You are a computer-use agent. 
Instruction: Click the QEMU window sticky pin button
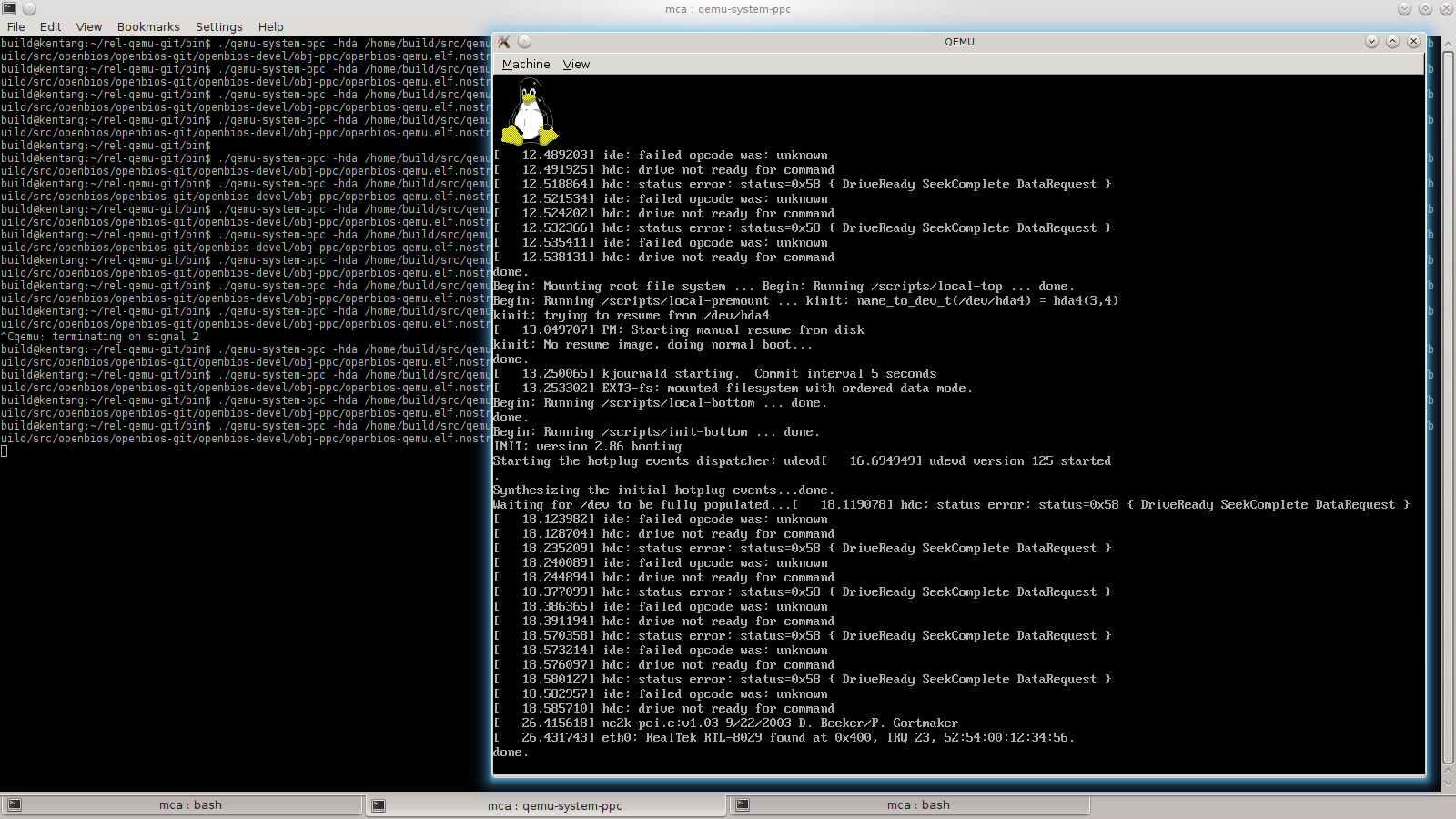tap(524, 42)
